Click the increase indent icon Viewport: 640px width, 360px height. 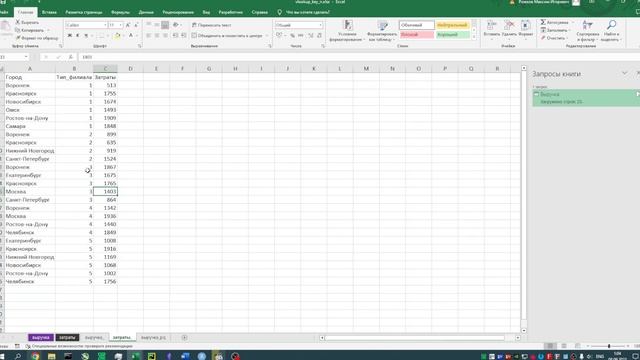(x=184, y=36)
